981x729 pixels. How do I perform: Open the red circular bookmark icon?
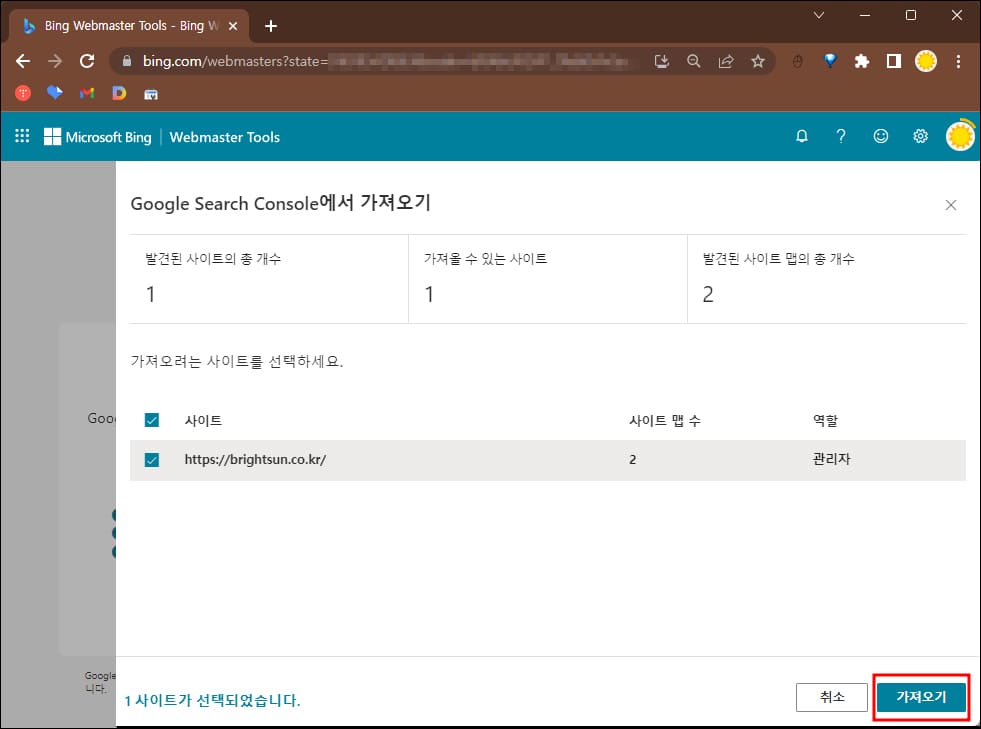coord(23,93)
